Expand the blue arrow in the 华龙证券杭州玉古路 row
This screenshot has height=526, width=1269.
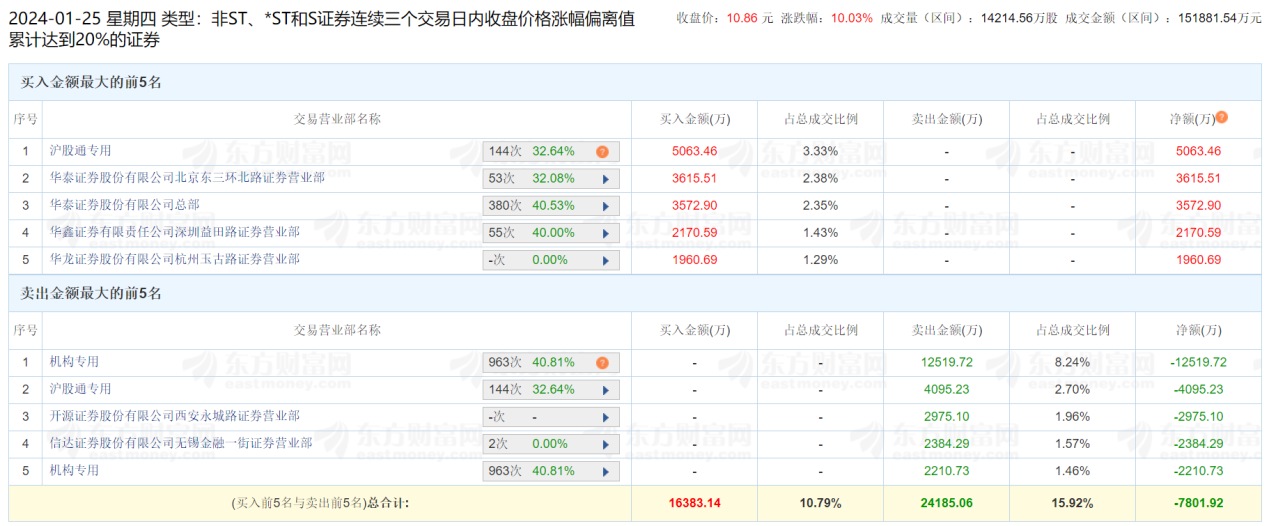[605, 260]
